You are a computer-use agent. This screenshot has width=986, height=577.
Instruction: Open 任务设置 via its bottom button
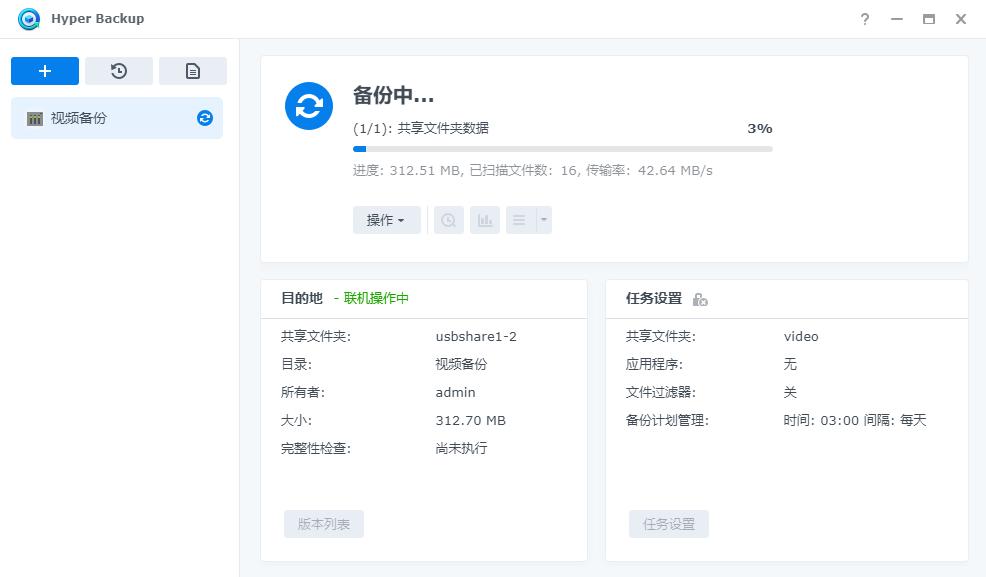[x=668, y=523]
